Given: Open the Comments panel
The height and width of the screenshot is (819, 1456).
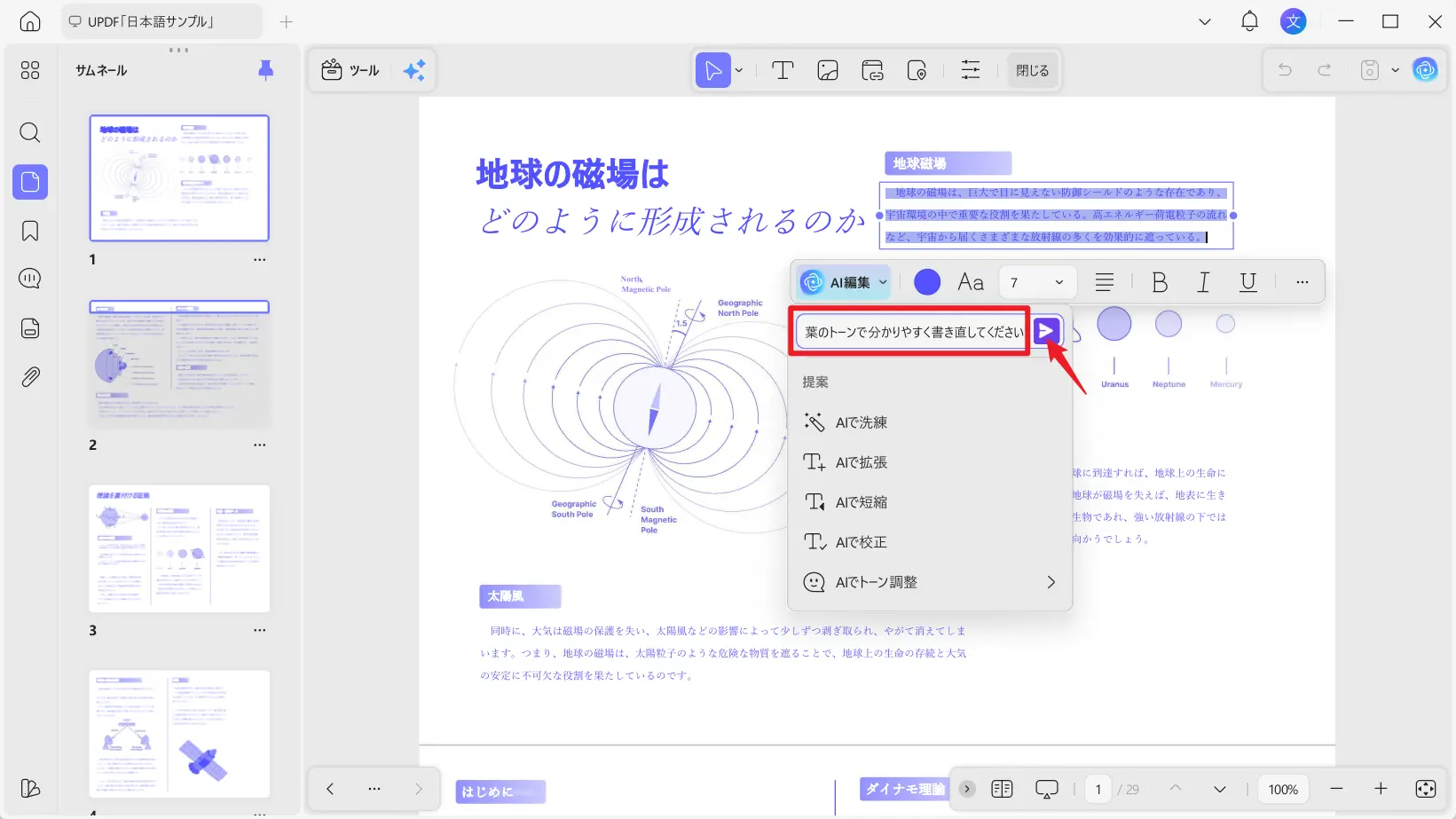Looking at the screenshot, I should coord(29,278).
